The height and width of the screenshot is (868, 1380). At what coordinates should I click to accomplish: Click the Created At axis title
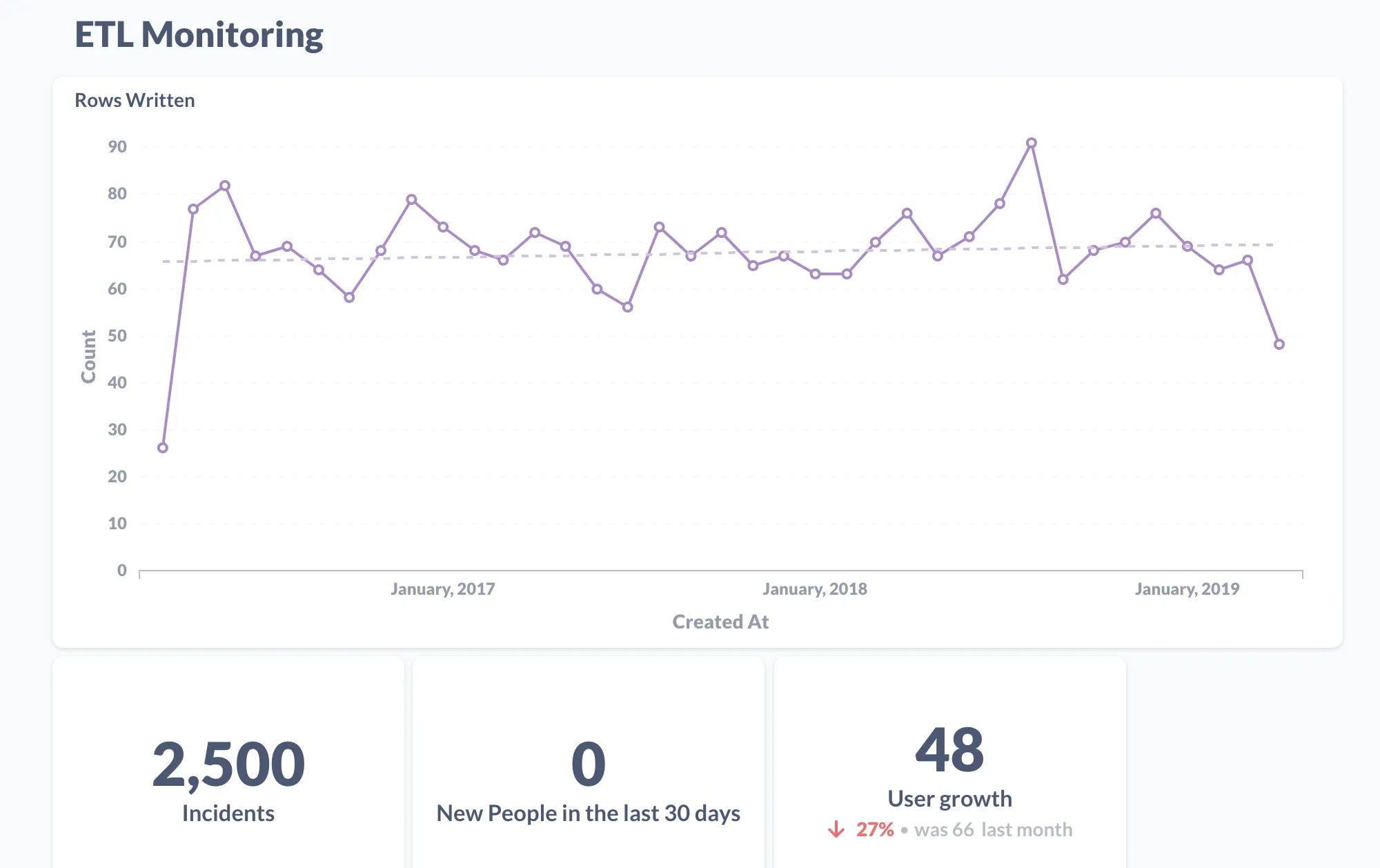click(x=720, y=622)
